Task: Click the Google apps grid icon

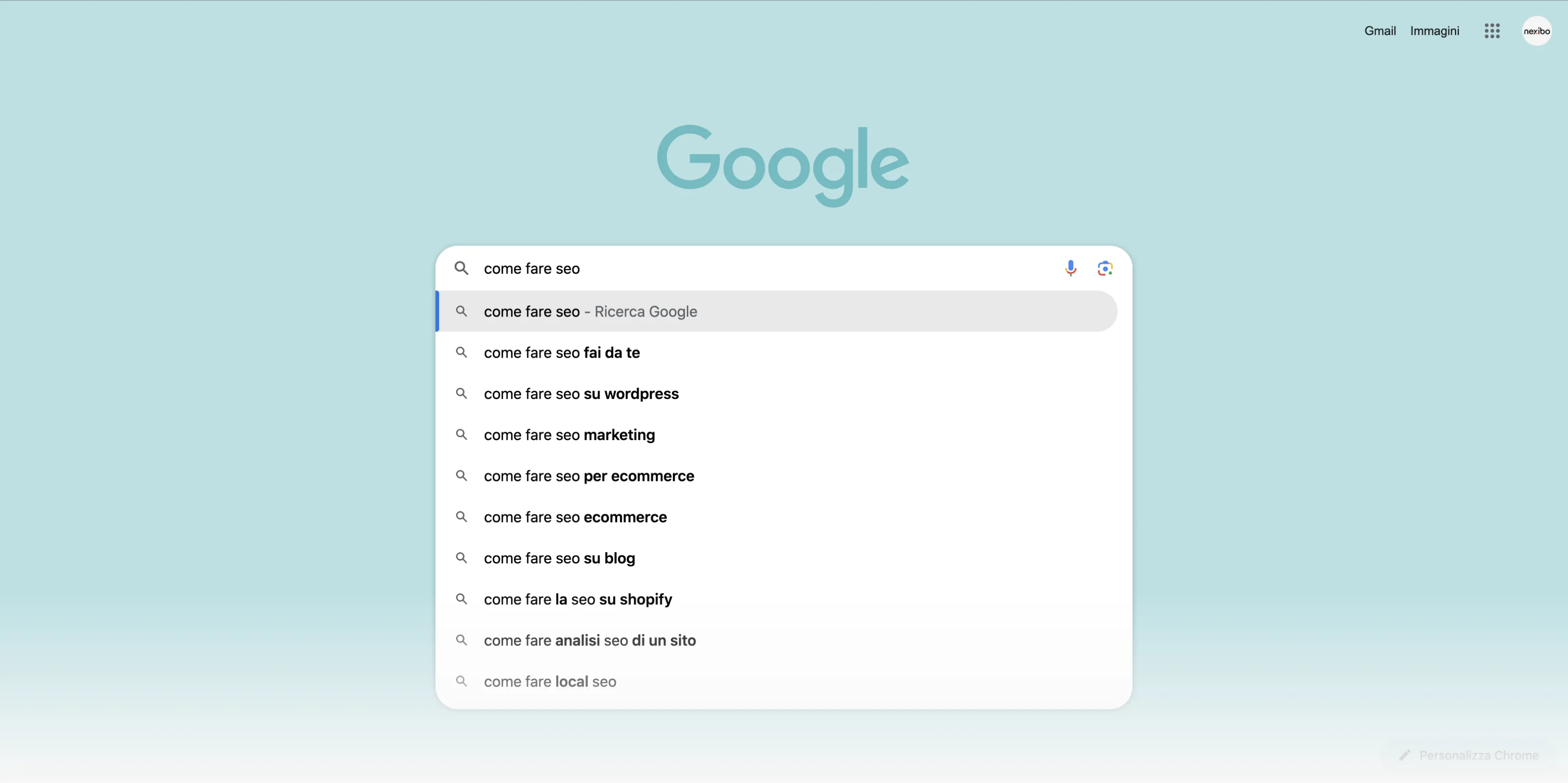Action: [x=1493, y=30]
